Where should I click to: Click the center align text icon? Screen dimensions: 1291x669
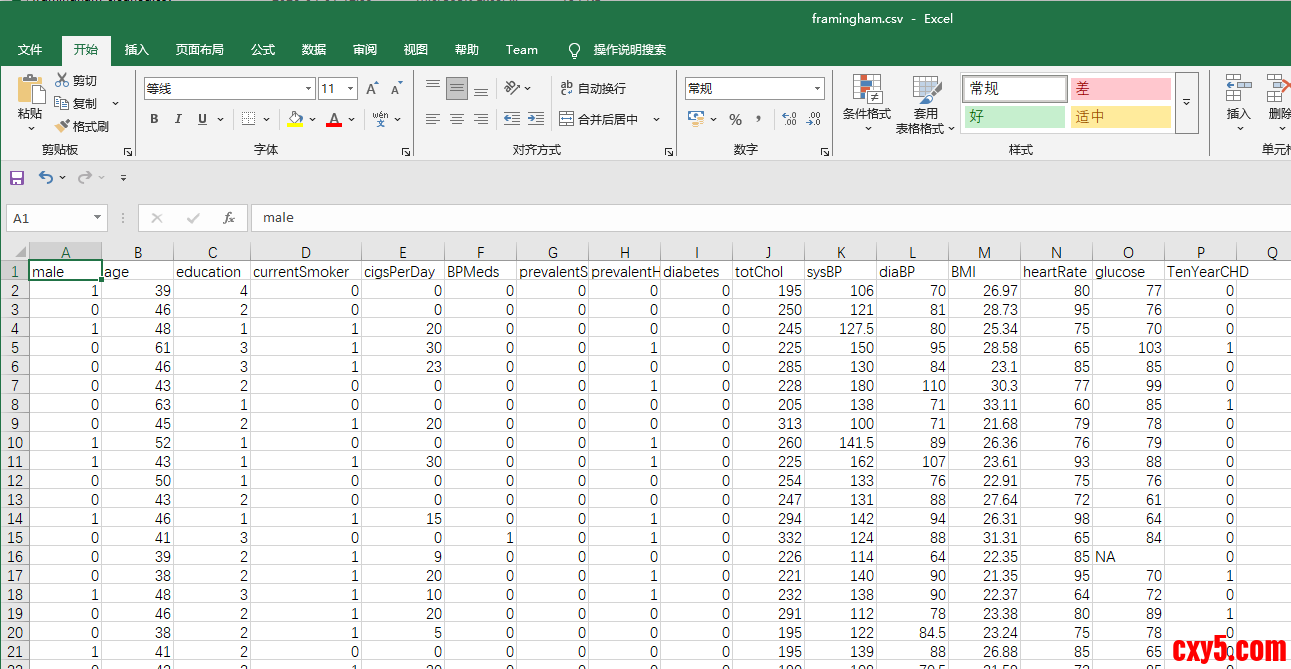coord(457,119)
